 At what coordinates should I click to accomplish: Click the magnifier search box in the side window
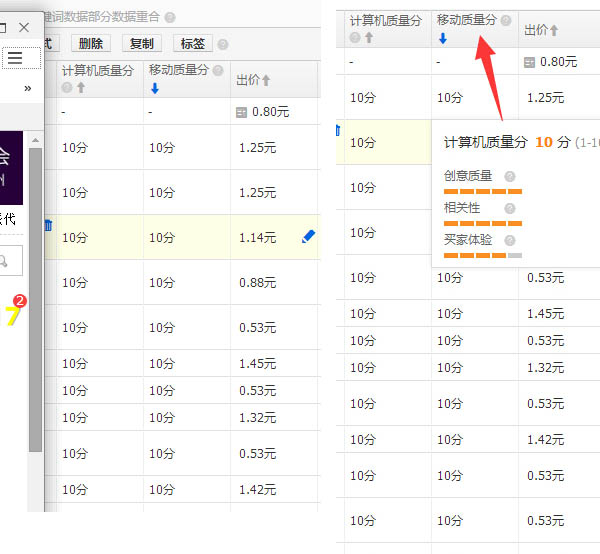10,261
